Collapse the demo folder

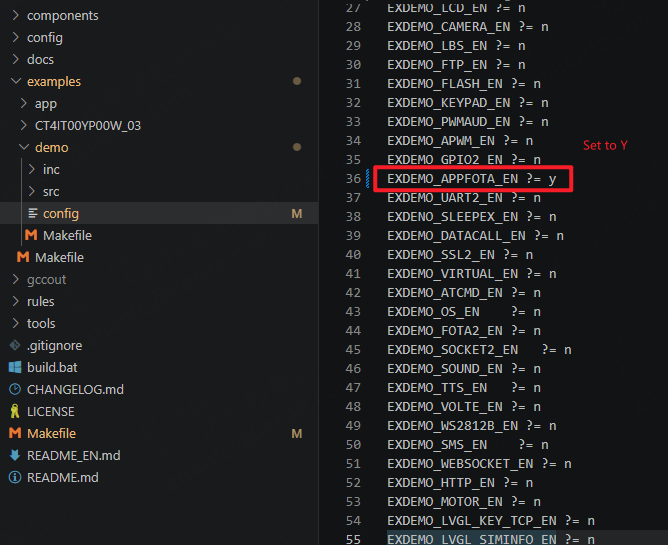click(24, 147)
